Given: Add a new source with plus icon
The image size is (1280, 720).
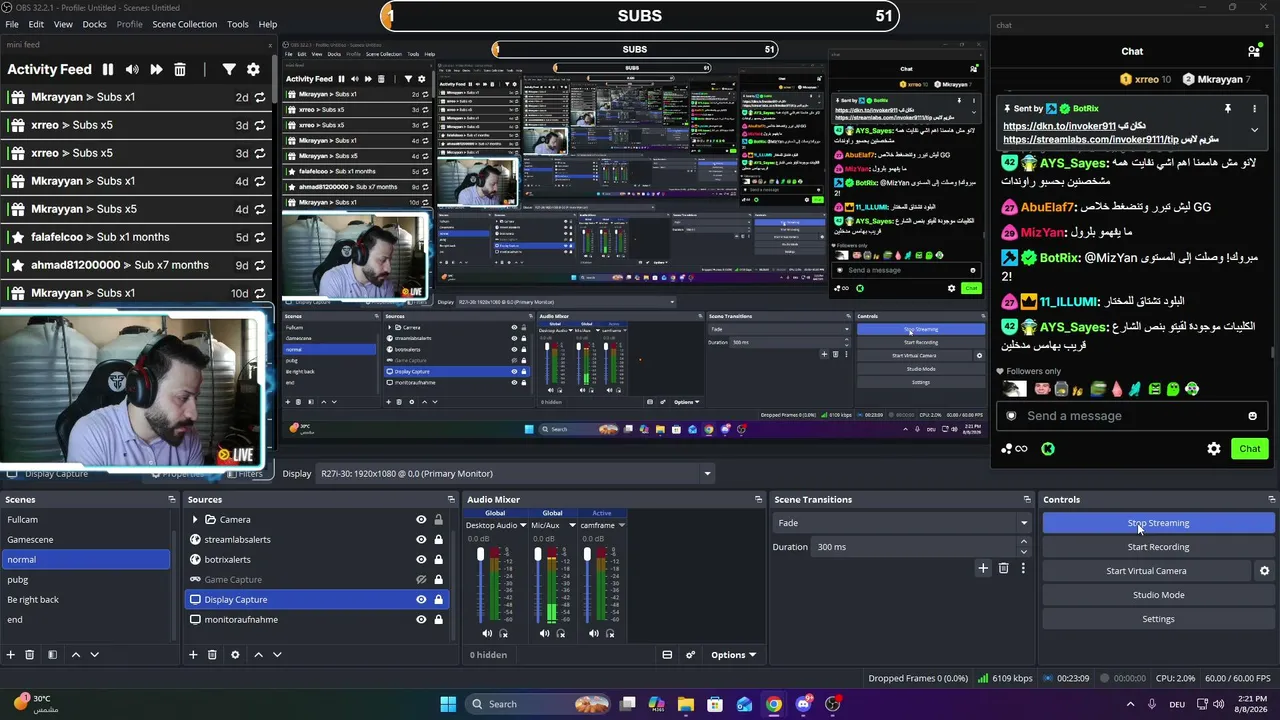Looking at the screenshot, I should click(x=193, y=655).
